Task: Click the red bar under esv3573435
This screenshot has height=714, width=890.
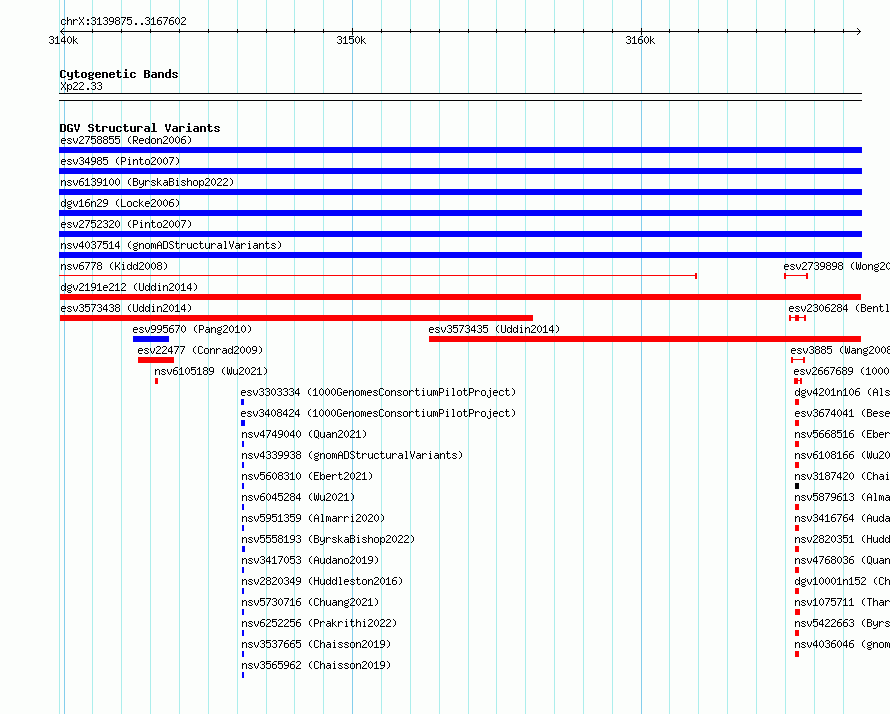Action: click(x=645, y=339)
